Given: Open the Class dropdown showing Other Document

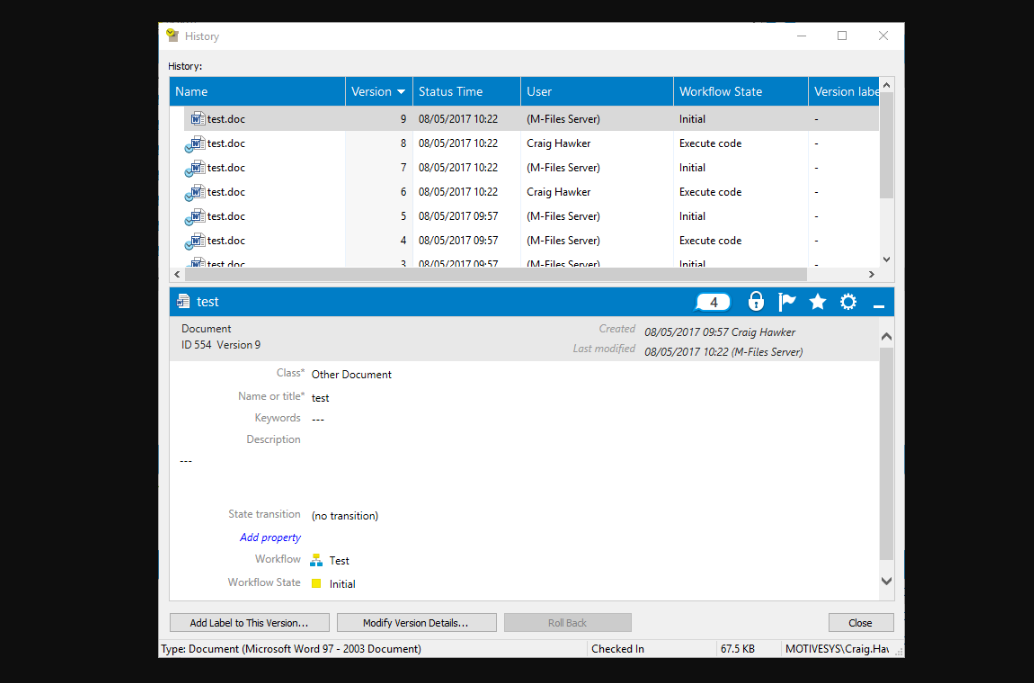Looking at the screenshot, I should click(x=350, y=372).
